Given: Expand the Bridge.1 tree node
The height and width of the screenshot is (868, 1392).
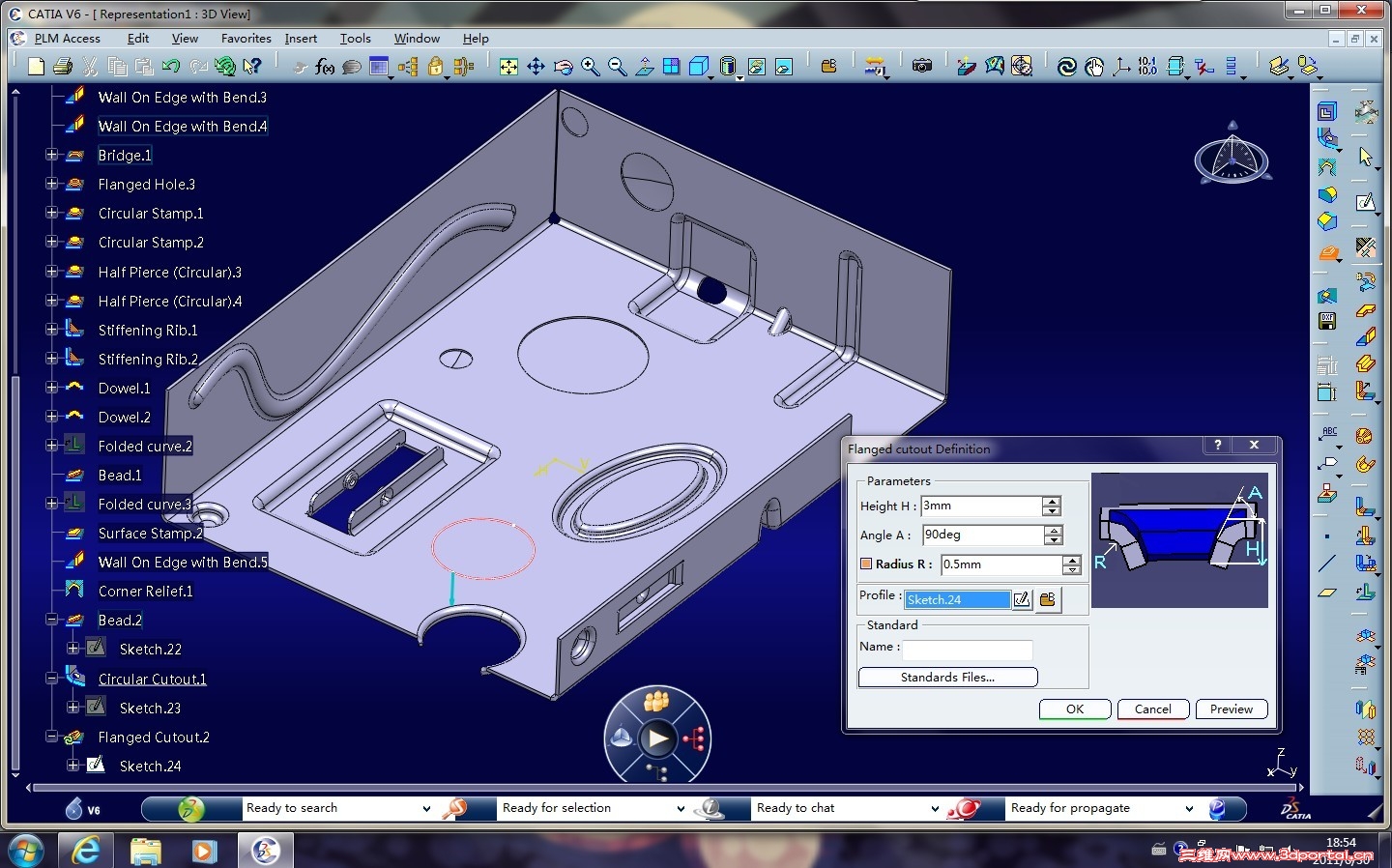Looking at the screenshot, I should [51, 155].
